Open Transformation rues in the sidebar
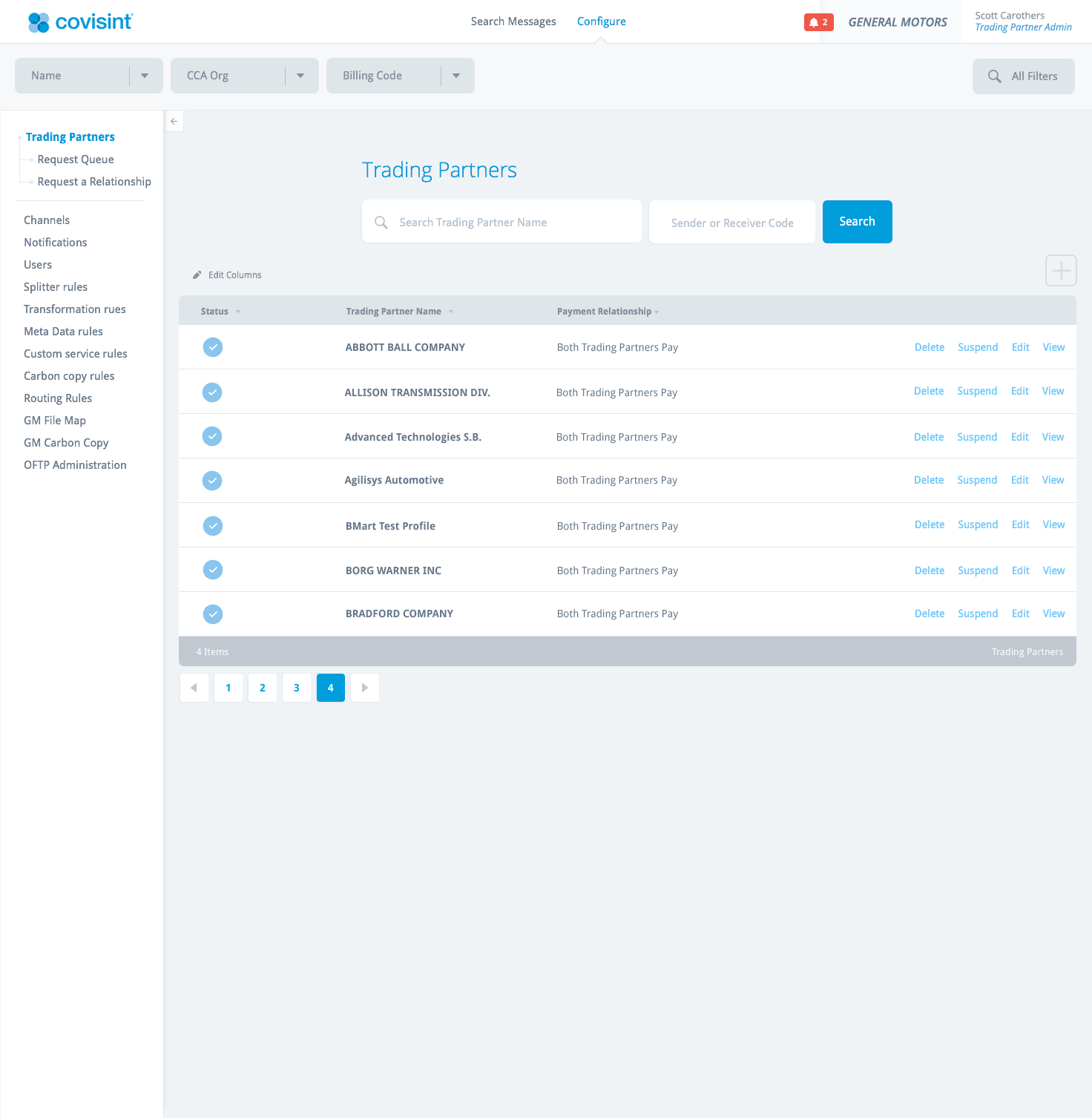Screen dimensions: 1092x1118 point(75,309)
